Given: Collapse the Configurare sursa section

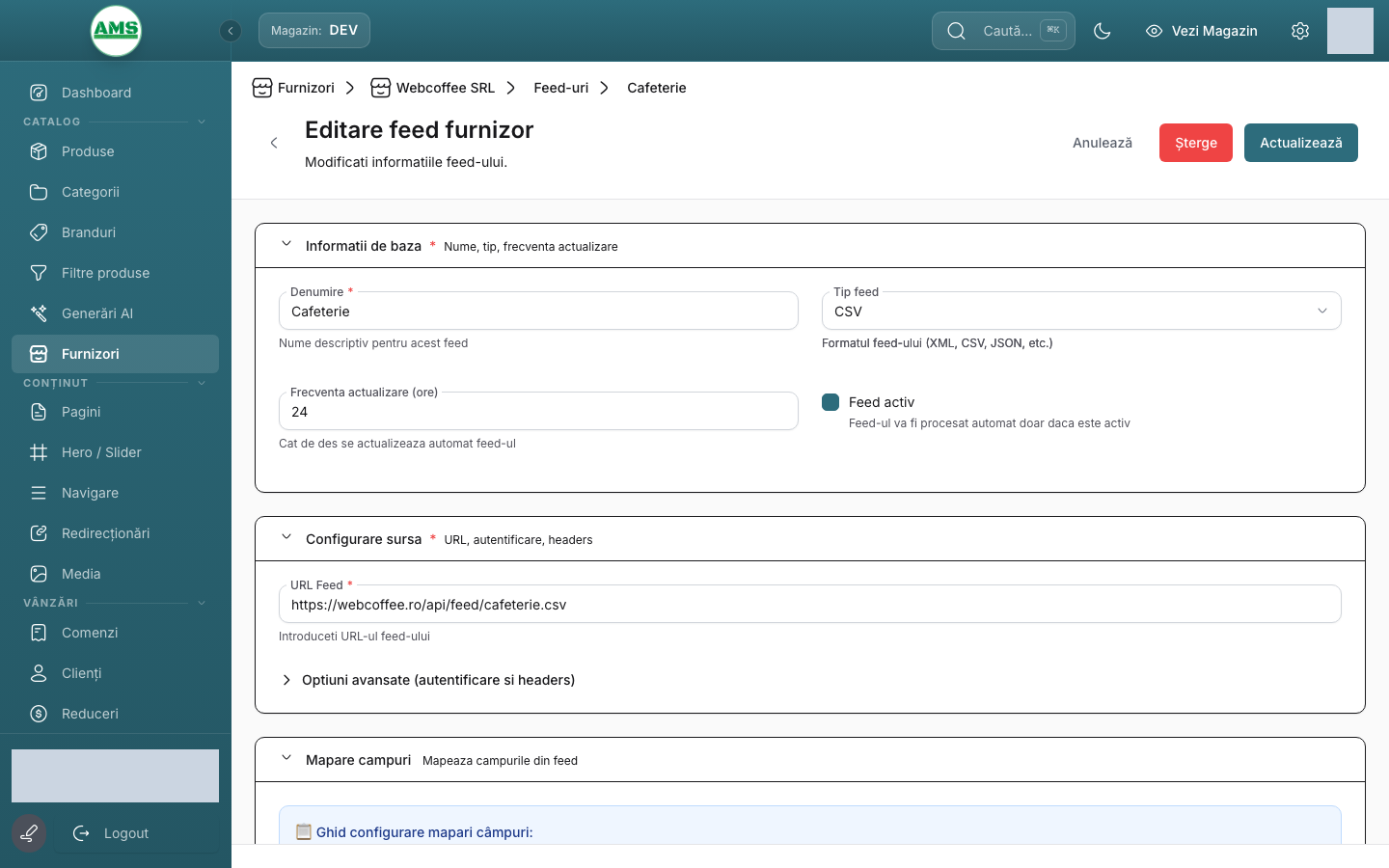Looking at the screenshot, I should click(x=286, y=537).
